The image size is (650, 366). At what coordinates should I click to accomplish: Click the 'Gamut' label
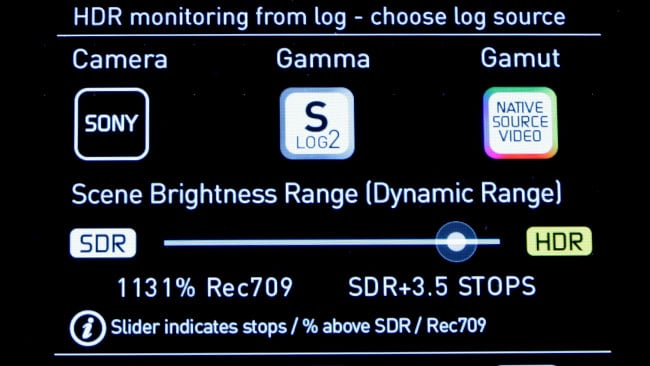point(520,58)
